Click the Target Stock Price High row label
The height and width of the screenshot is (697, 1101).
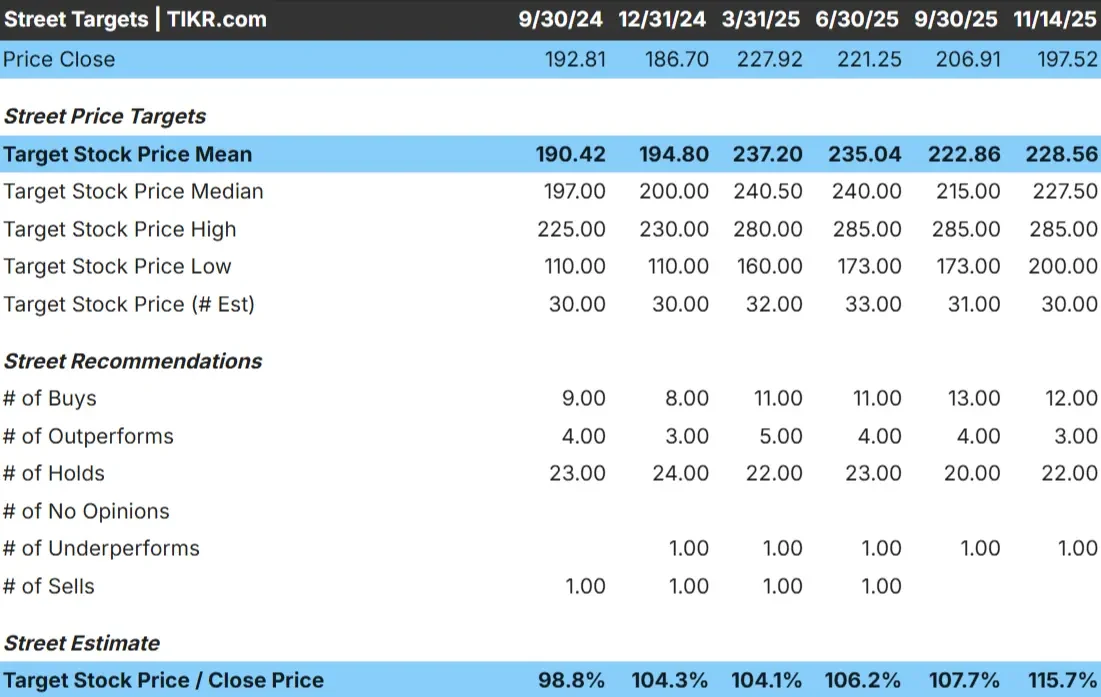pos(120,229)
